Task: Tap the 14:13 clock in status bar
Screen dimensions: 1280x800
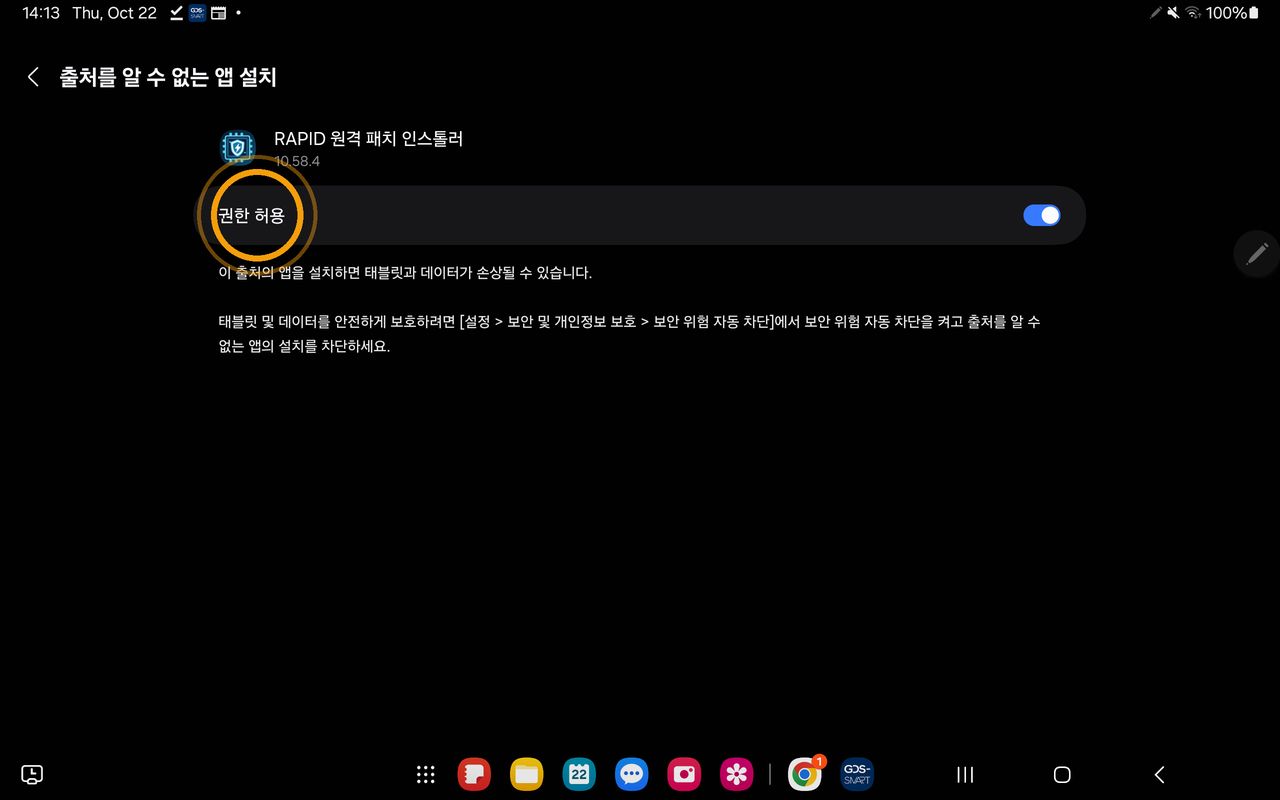Action: [41, 13]
